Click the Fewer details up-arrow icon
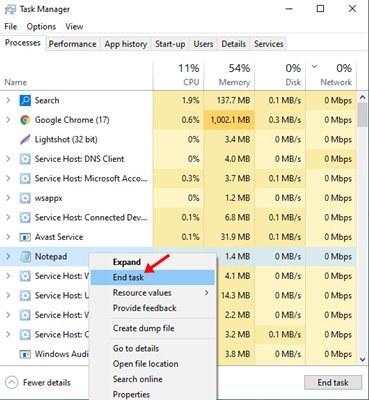The width and height of the screenshot is (369, 400). (12, 382)
